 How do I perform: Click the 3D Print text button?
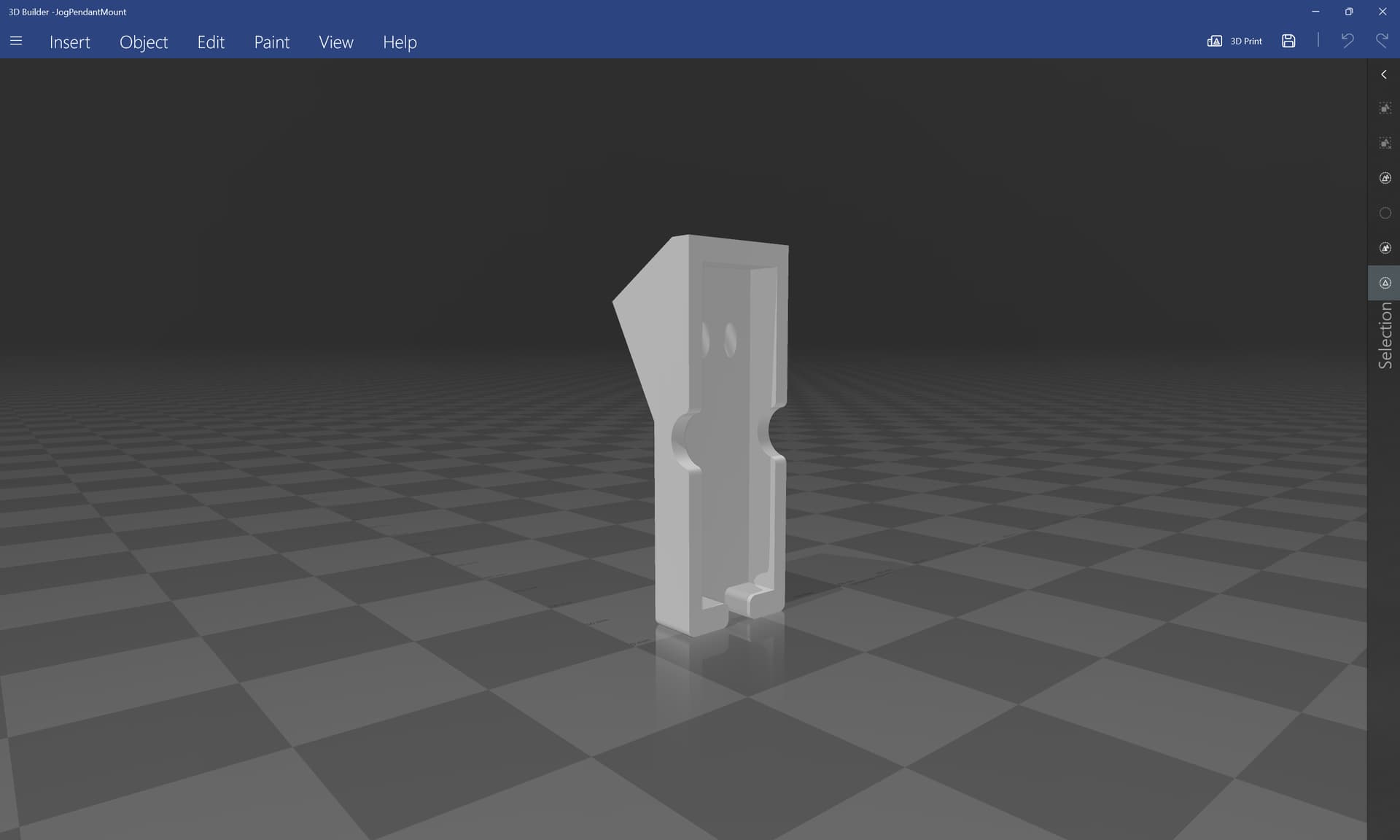point(1245,42)
